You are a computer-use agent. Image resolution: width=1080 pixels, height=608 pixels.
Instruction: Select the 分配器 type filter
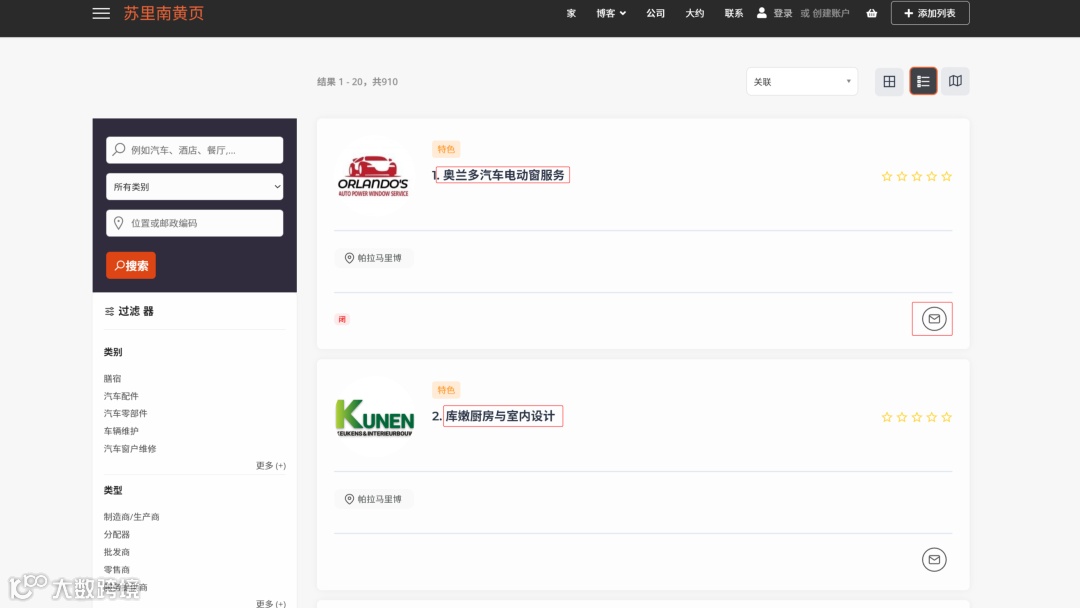pos(117,534)
